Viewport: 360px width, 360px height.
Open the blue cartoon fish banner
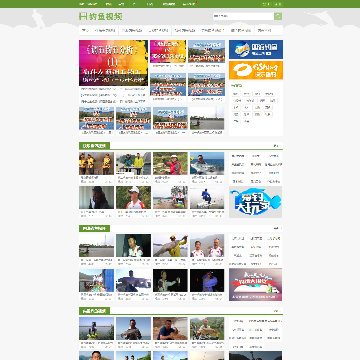pos(256,202)
